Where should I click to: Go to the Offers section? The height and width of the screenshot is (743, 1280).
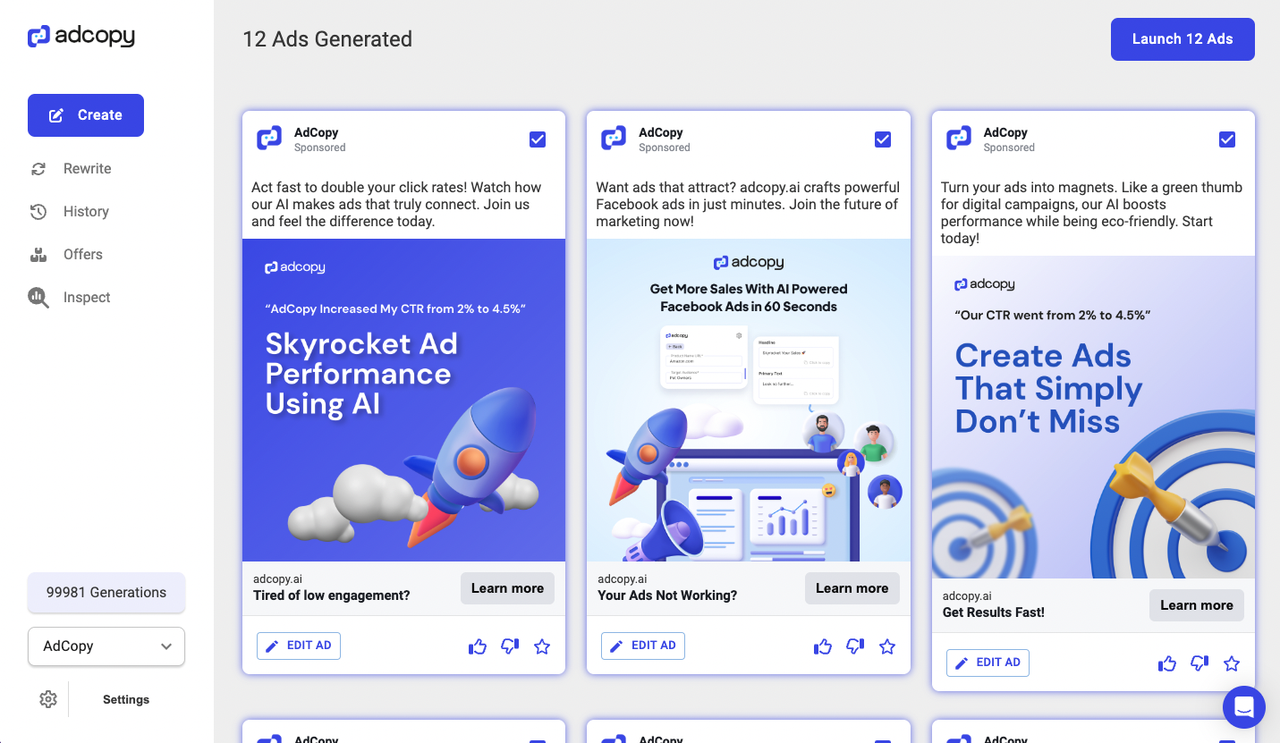83,254
